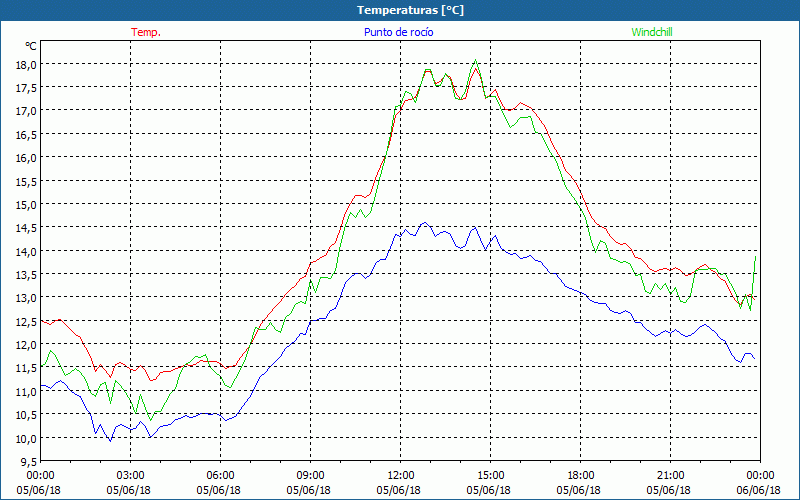The height and width of the screenshot is (500, 800).
Task: Click the 05/06/18 date under 18:00
Action: pos(579,490)
